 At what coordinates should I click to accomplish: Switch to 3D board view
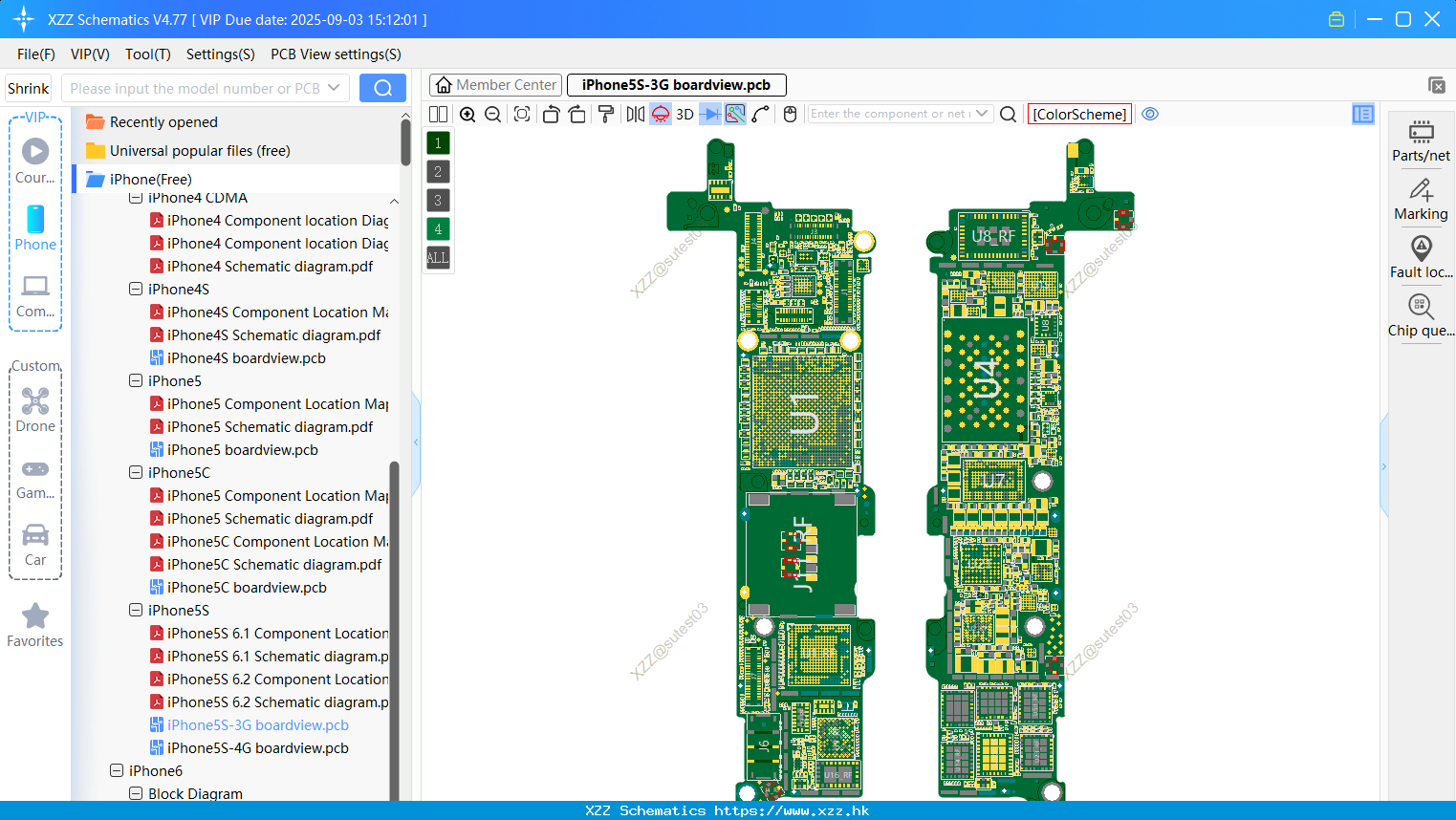click(685, 114)
